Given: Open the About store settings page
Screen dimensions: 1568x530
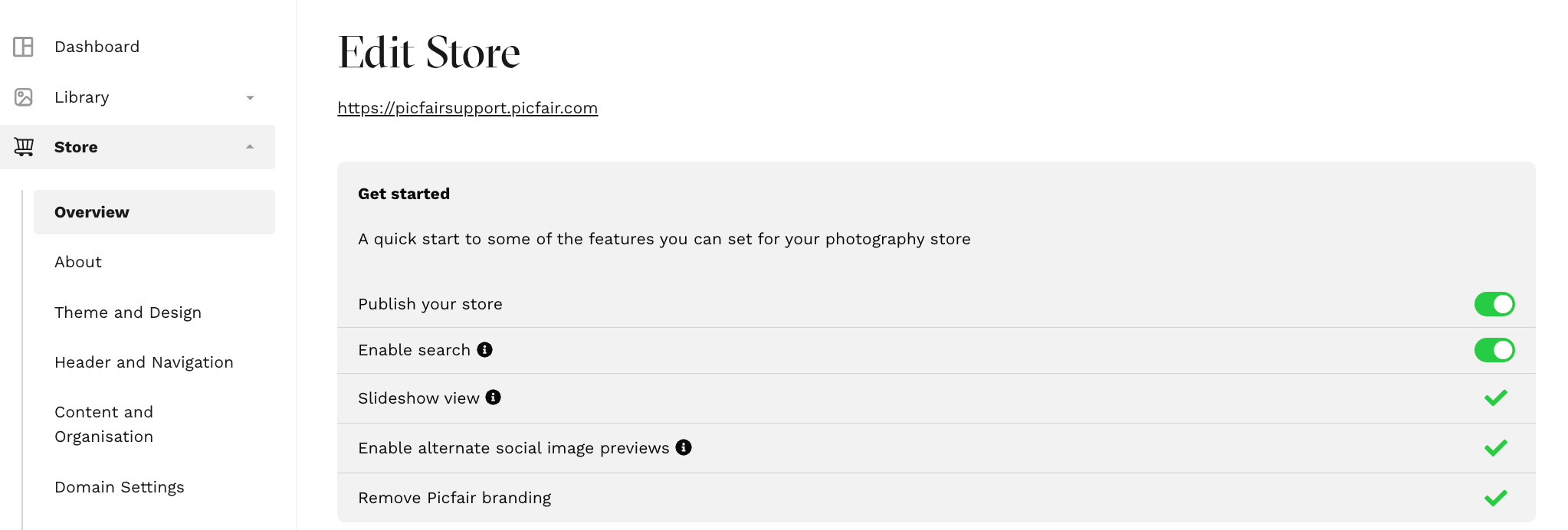Looking at the screenshot, I should (78, 262).
